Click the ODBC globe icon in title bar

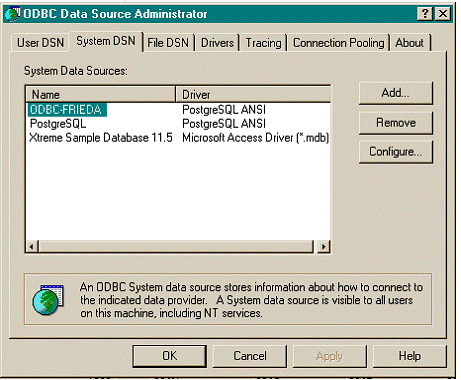point(13,14)
